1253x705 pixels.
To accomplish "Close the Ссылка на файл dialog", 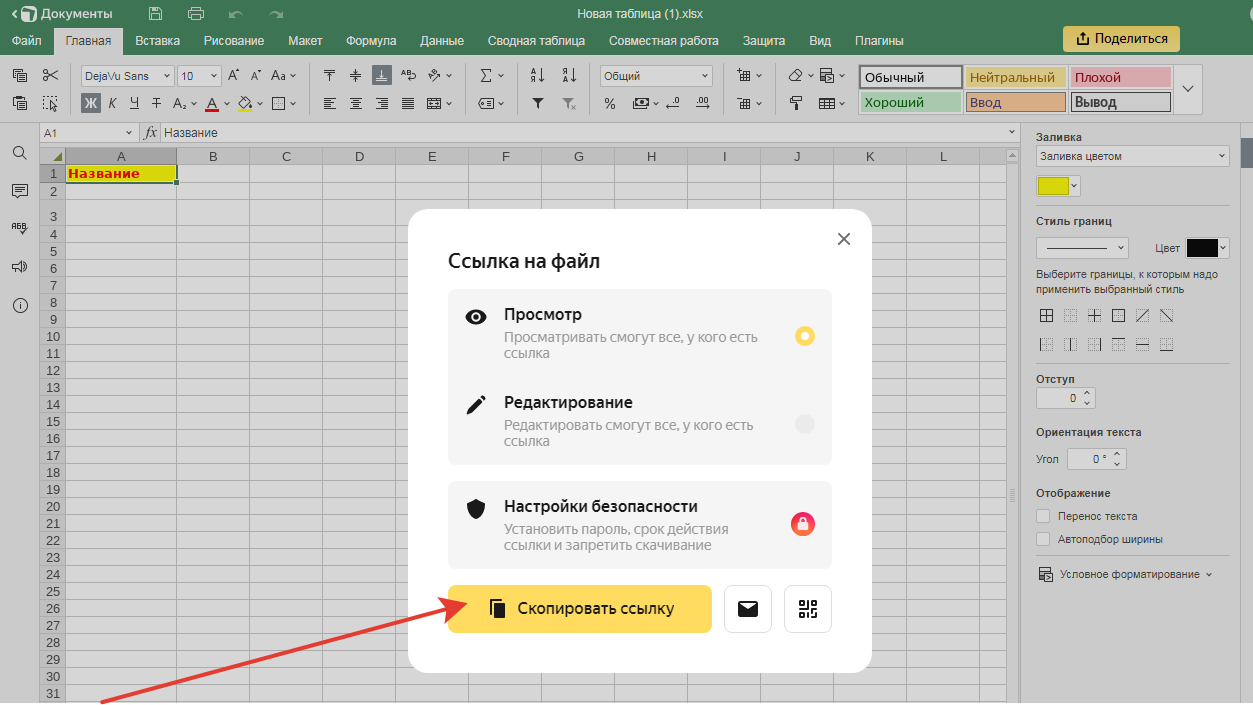I will 844,239.
